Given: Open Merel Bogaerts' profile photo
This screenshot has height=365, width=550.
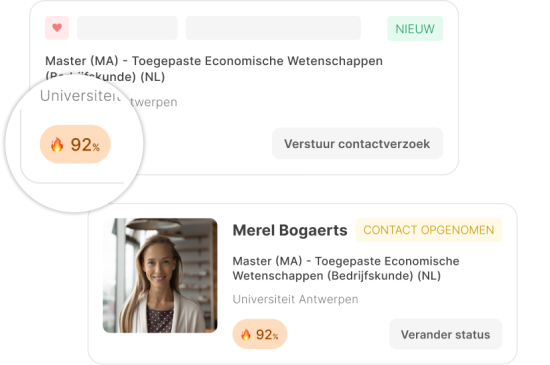Looking at the screenshot, I should pos(160,276).
